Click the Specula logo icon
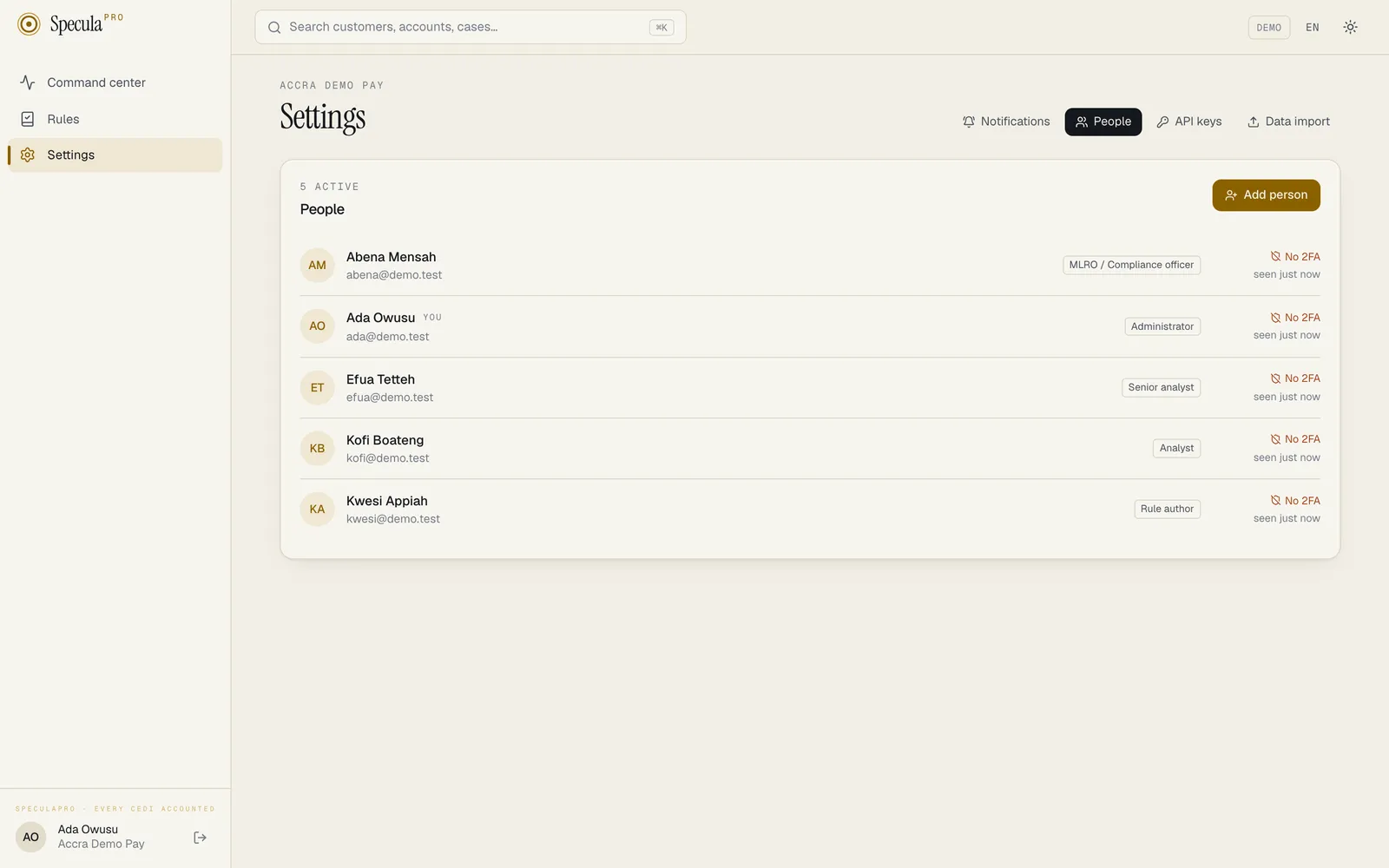The image size is (1389, 868). click(x=29, y=24)
